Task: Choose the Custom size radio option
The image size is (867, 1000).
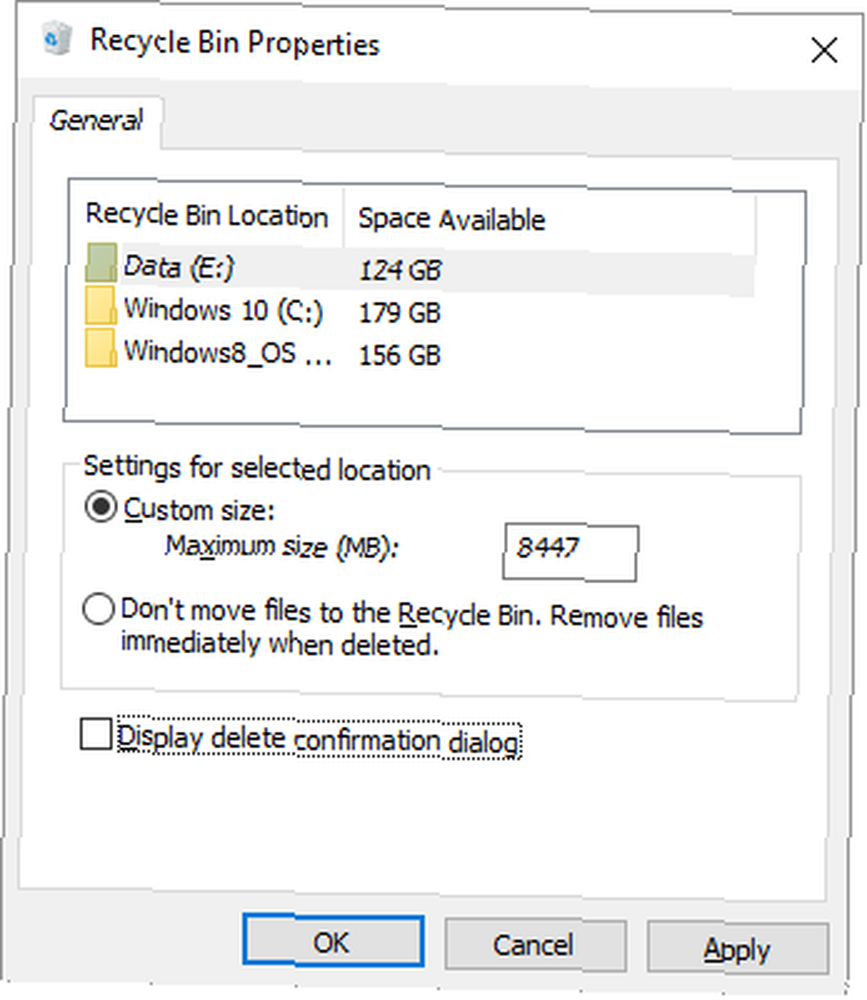Action: (x=101, y=507)
